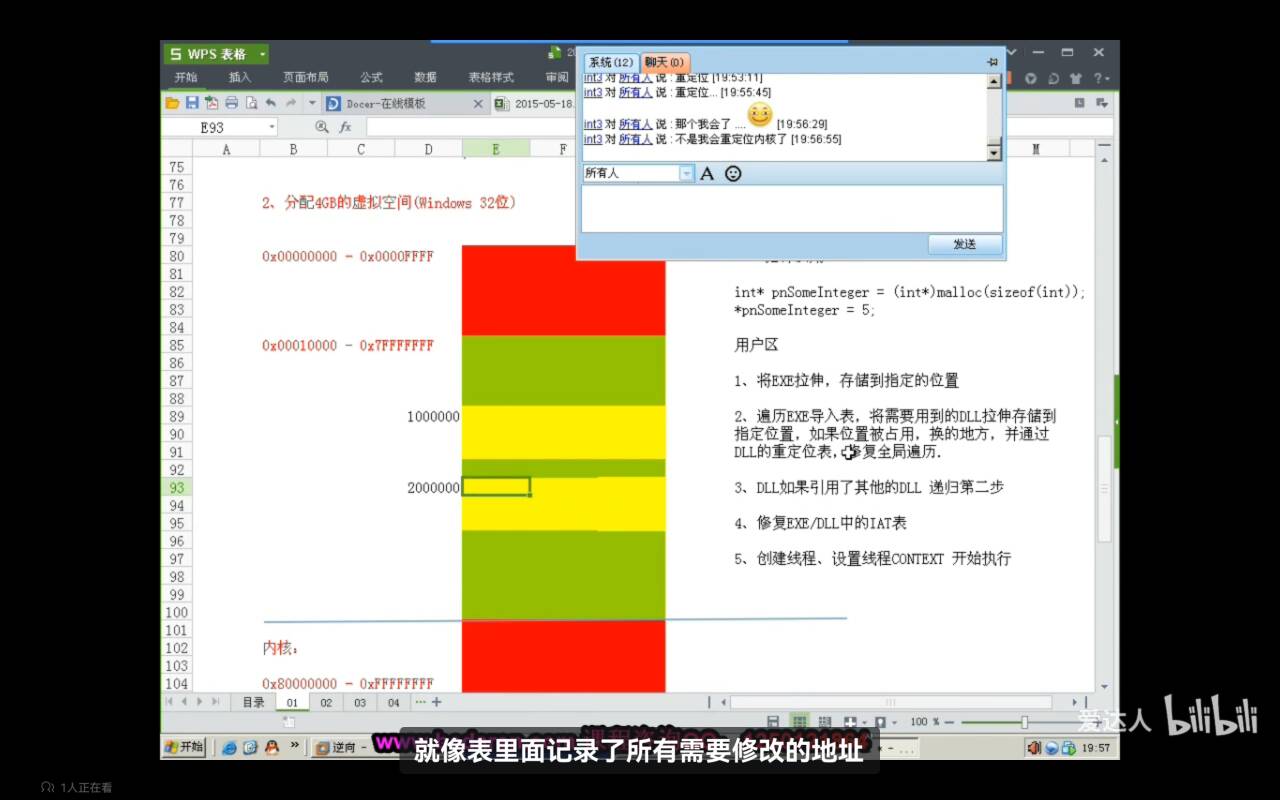
Task: Add a new sheet with the plus button
Action: 436,703
